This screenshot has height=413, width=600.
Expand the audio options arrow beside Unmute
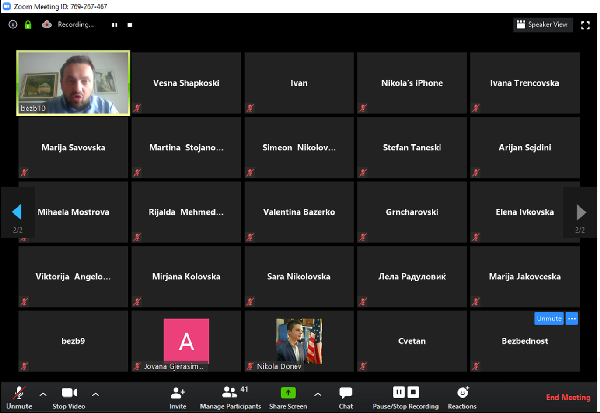coord(42,394)
